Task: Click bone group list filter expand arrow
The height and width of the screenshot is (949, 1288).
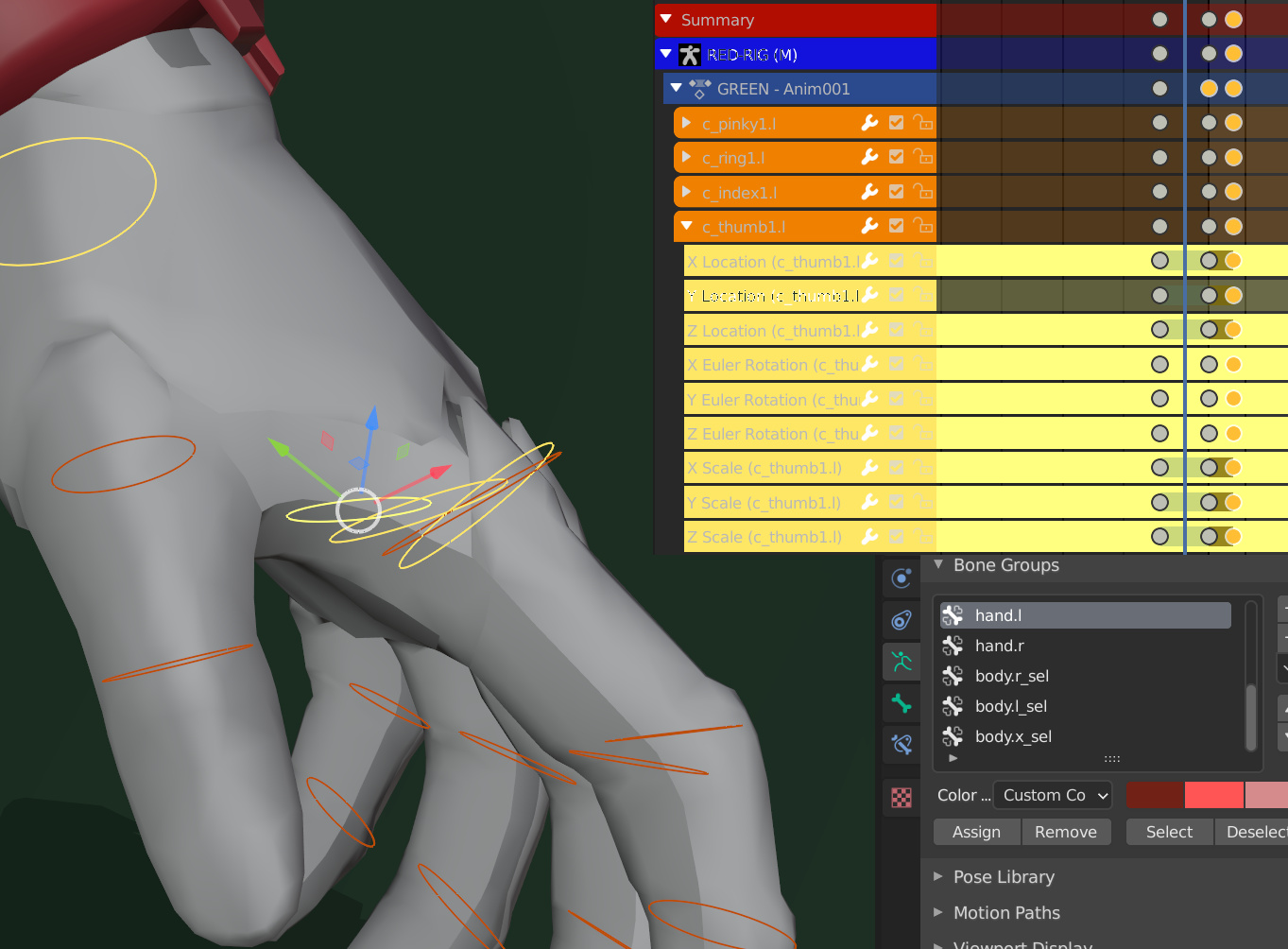Action: point(953,758)
